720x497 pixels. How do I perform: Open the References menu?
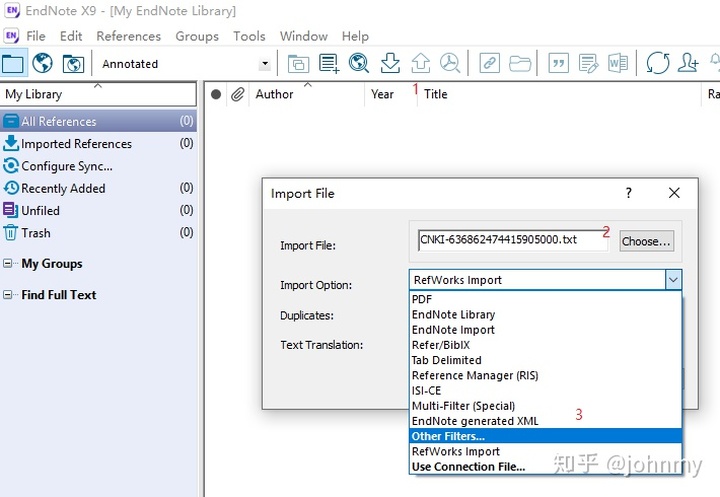tap(129, 36)
